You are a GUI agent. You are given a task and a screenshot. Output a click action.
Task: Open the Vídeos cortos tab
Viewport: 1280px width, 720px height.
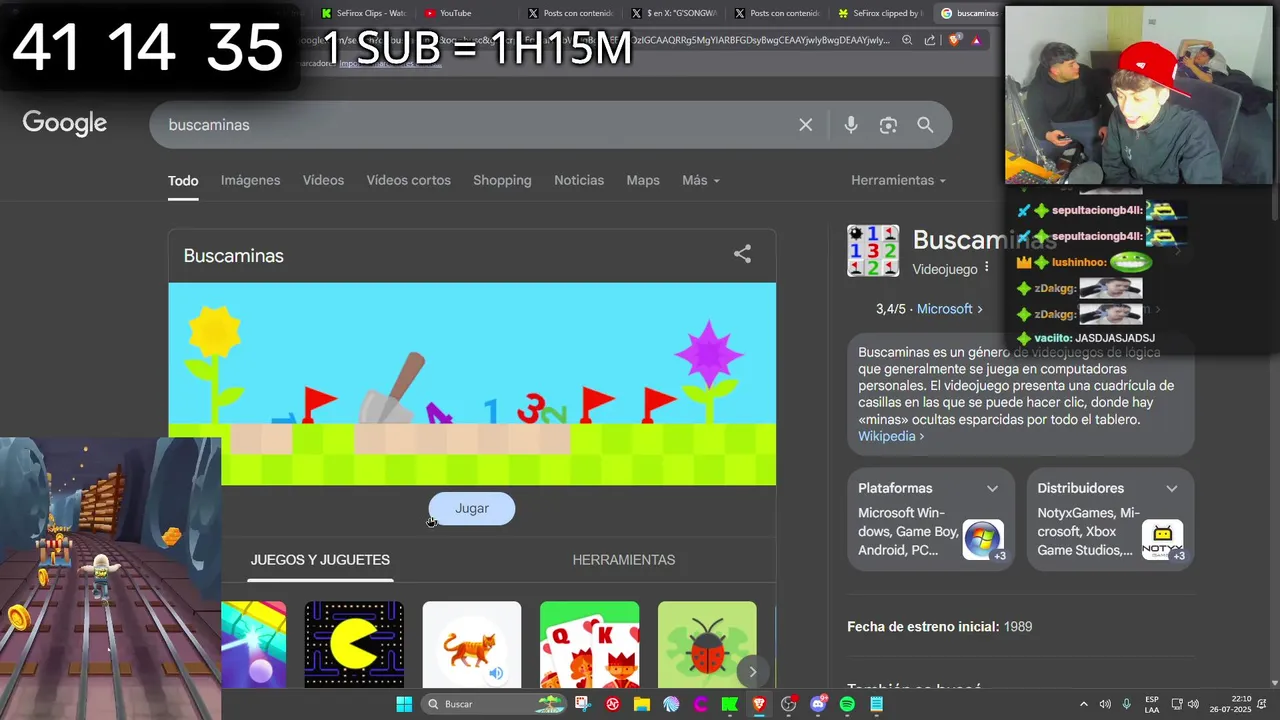tap(408, 180)
